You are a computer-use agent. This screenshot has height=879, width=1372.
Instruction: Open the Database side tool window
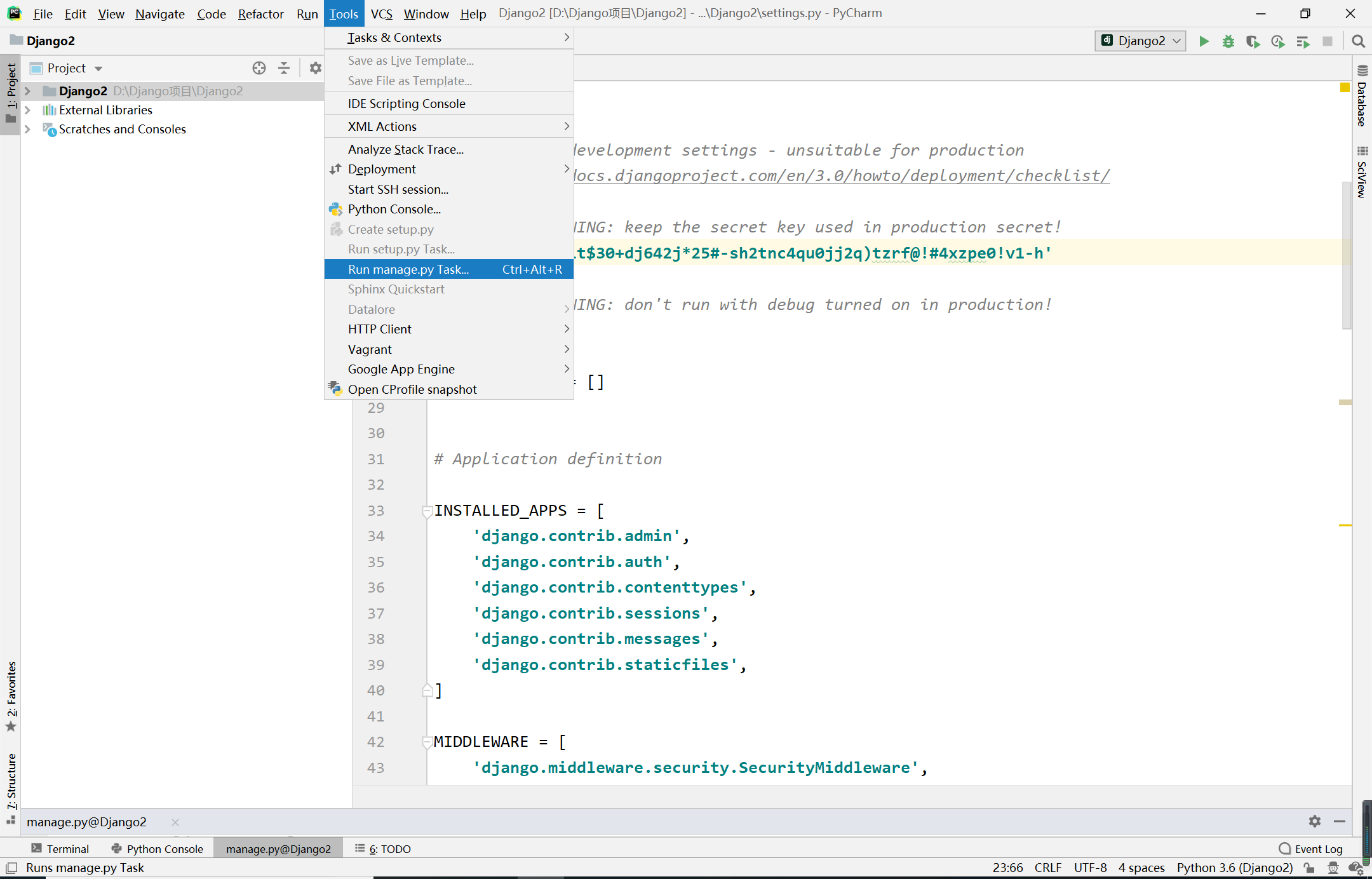[x=1362, y=97]
